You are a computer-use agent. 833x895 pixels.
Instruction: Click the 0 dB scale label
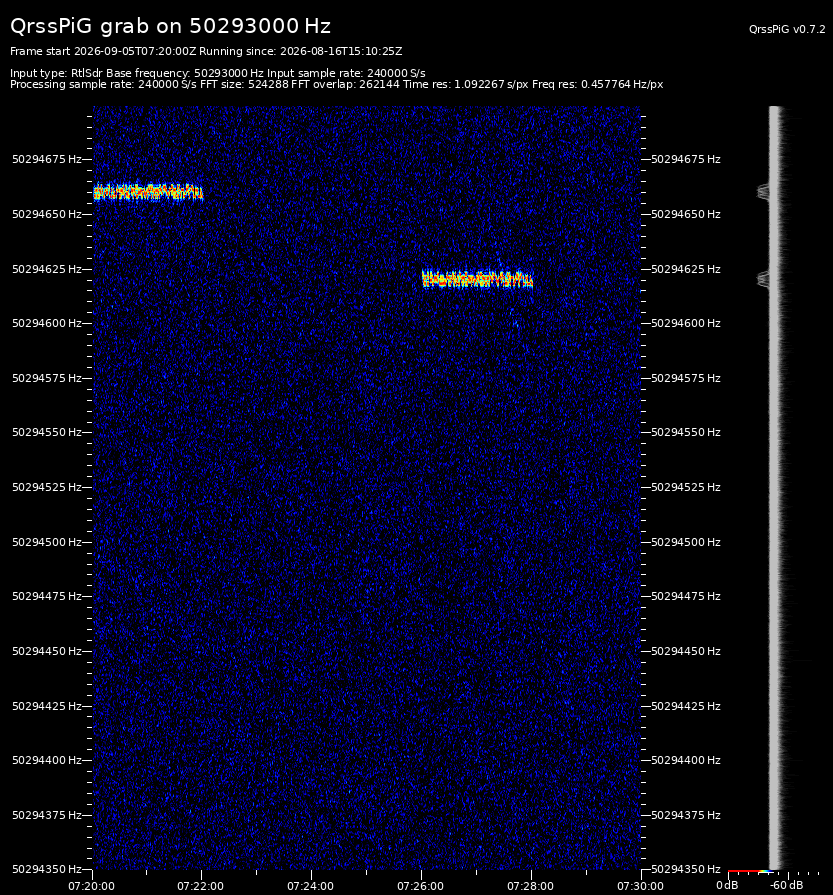(x=727, y=885)
